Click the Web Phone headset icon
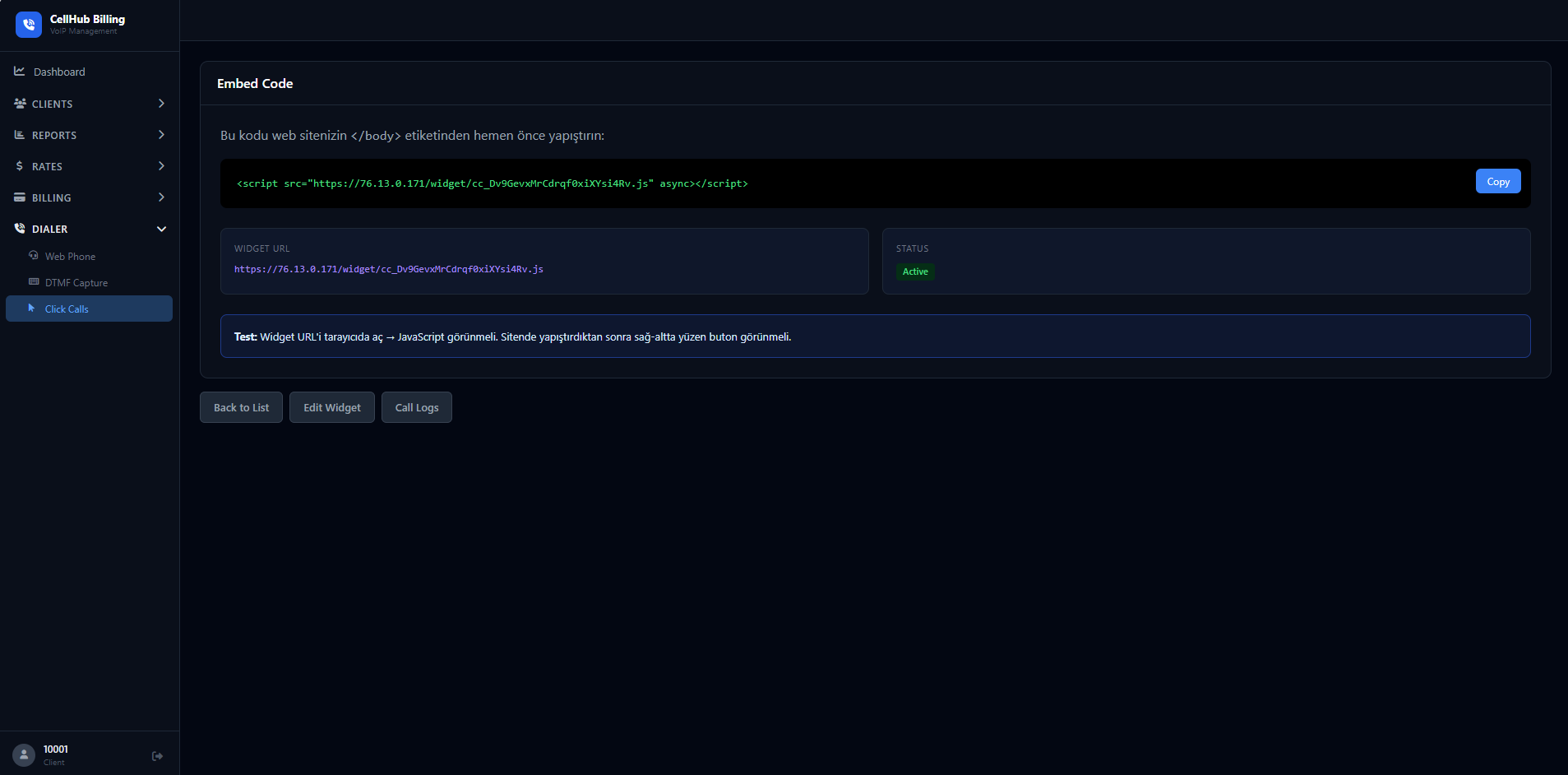This screenshot has height=775, width=1568. pos(34,256)
